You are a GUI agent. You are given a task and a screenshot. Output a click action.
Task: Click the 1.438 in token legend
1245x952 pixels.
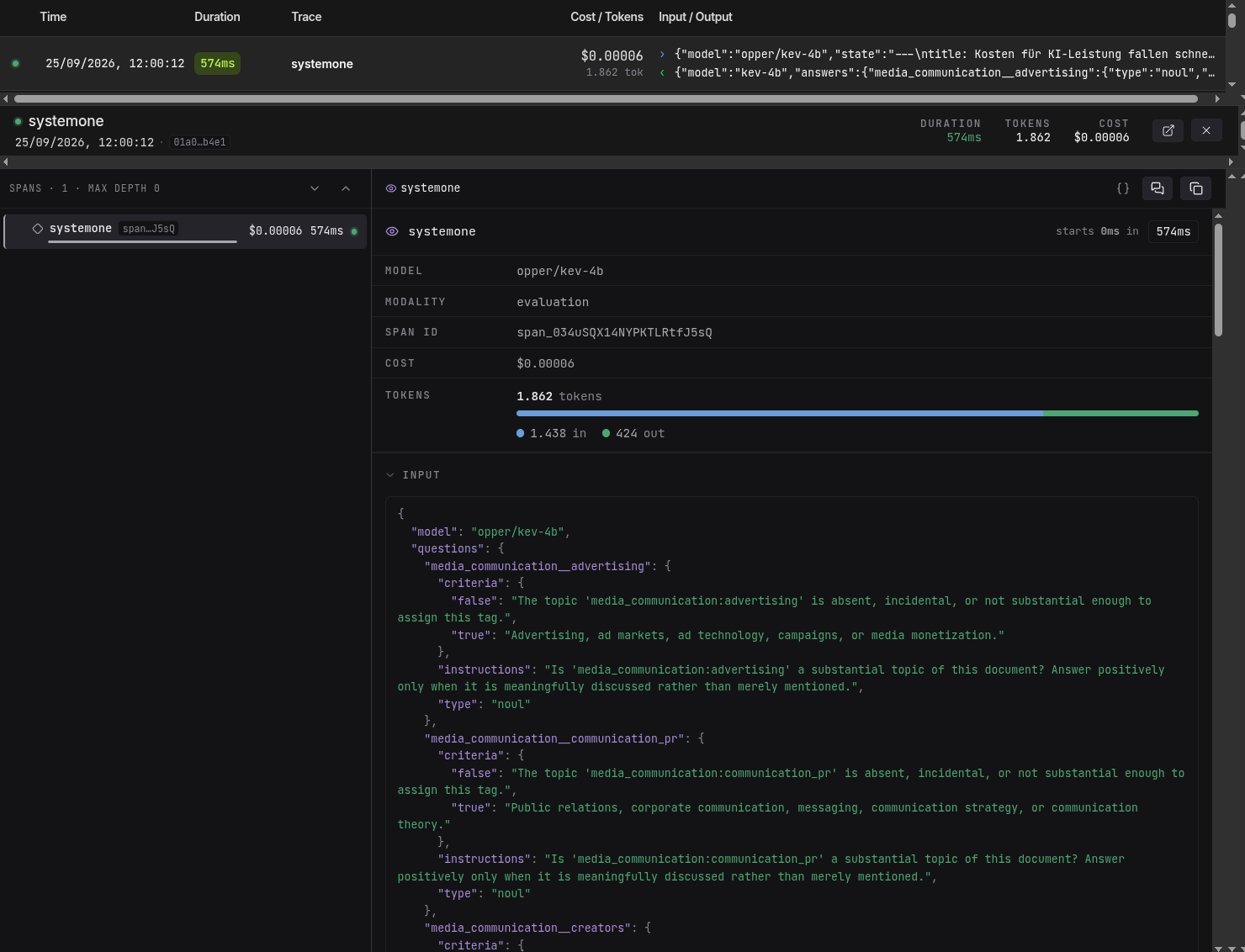click(x=551, y=433)
